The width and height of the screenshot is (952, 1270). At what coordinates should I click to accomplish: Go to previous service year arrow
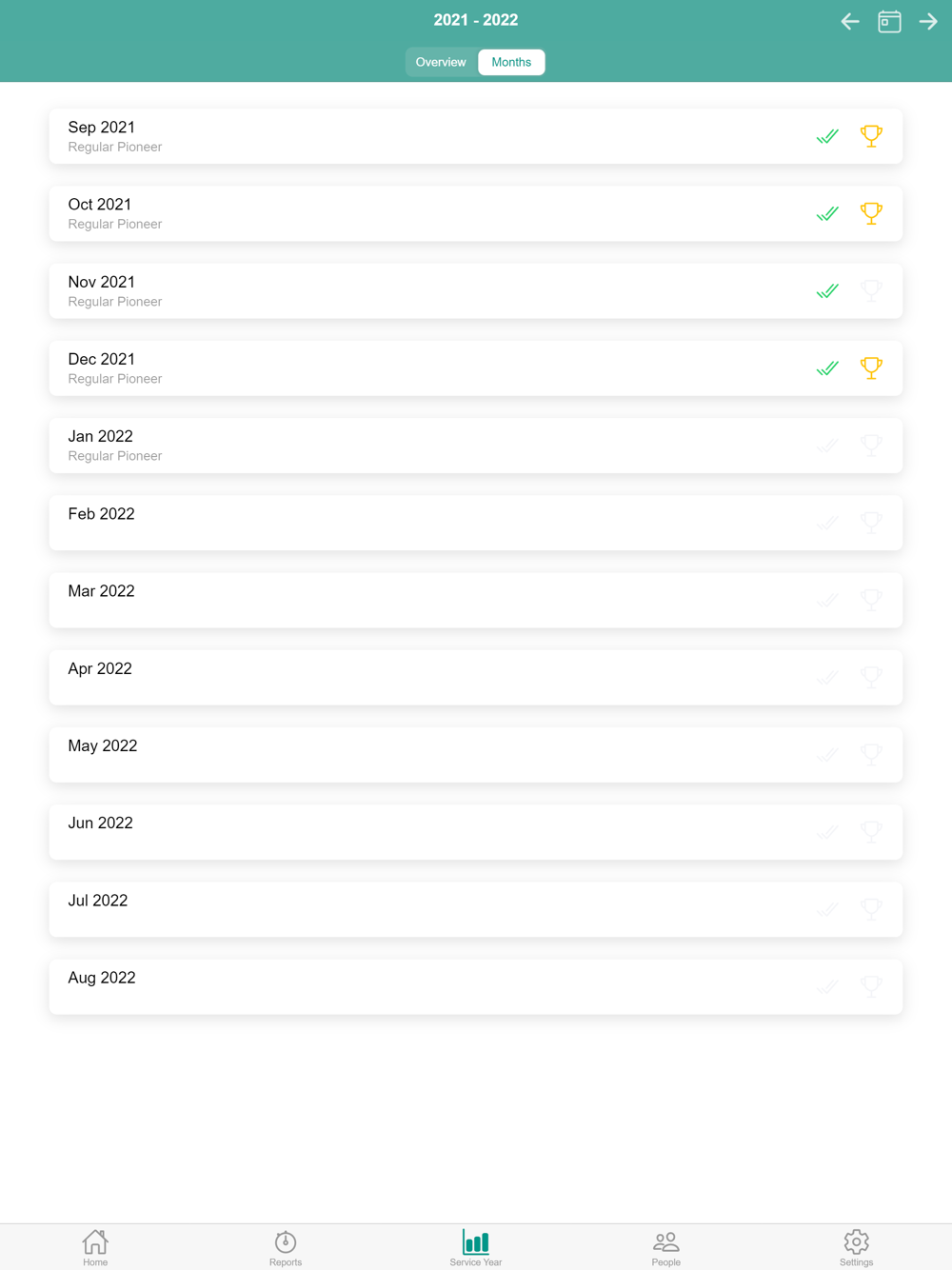850,21
